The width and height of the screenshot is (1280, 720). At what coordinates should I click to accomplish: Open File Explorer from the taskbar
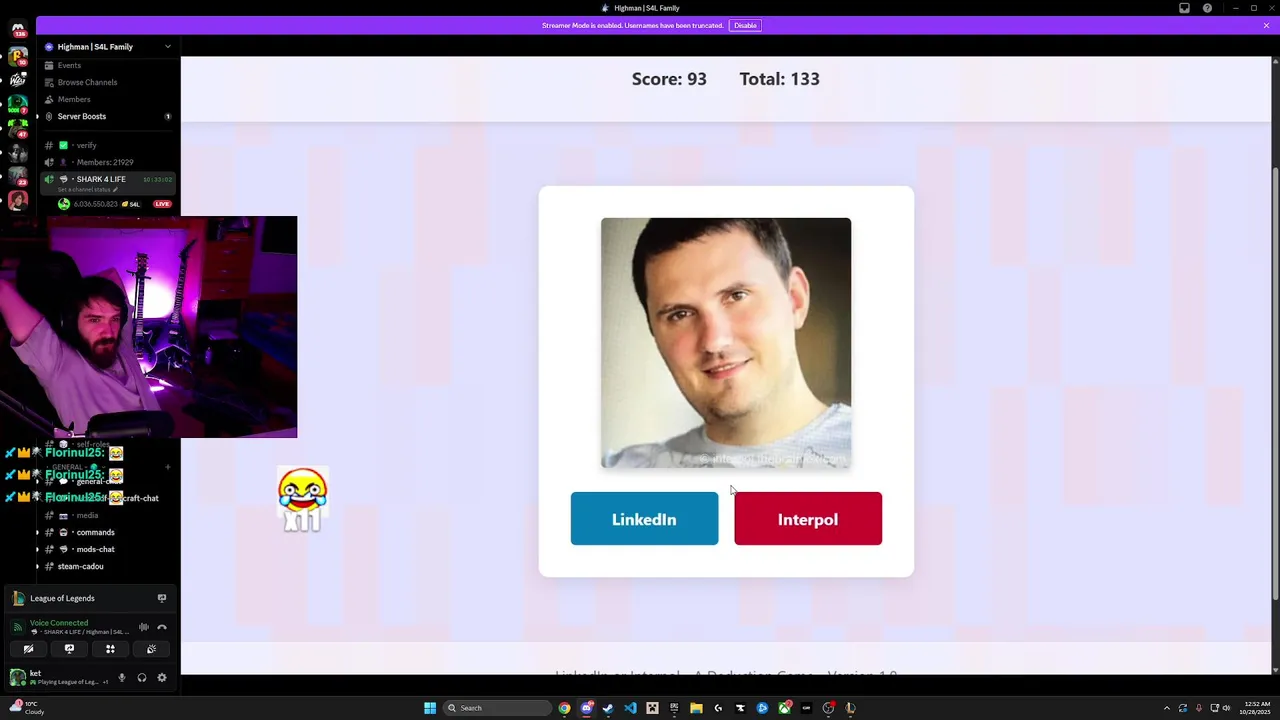pos(696,708)
